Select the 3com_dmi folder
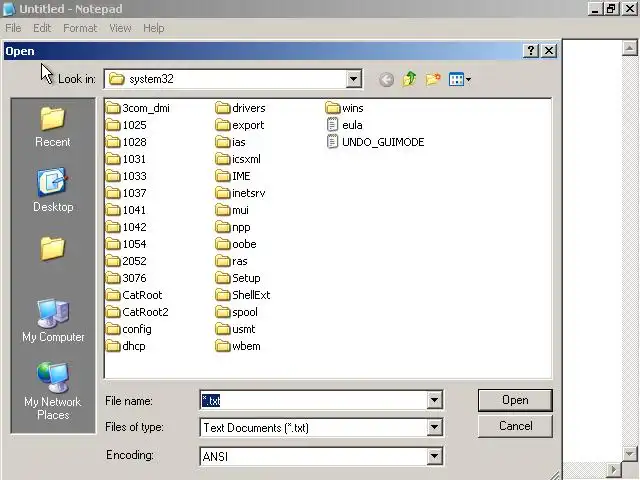 point(138,108)
